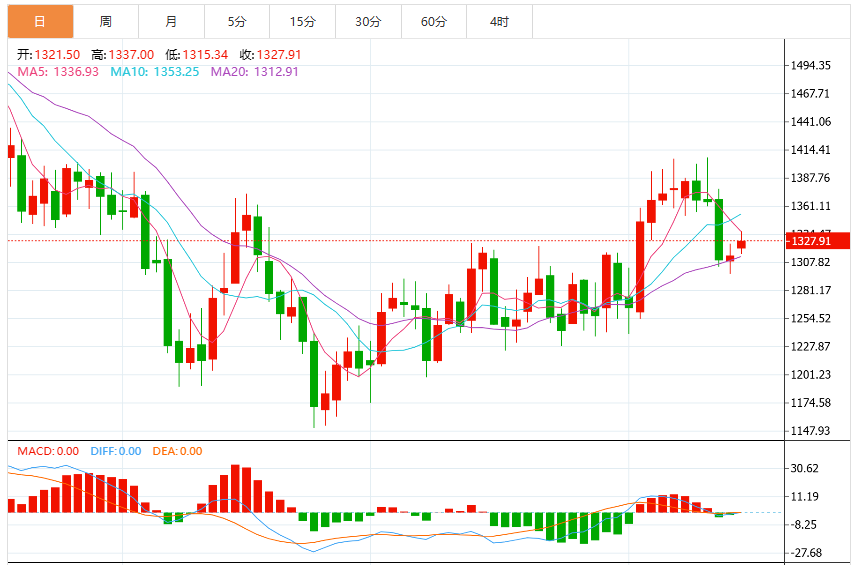Click the MACD value label
Viewport: 858px width, 565px height.
pyautogui.click(x=48, y=451)
